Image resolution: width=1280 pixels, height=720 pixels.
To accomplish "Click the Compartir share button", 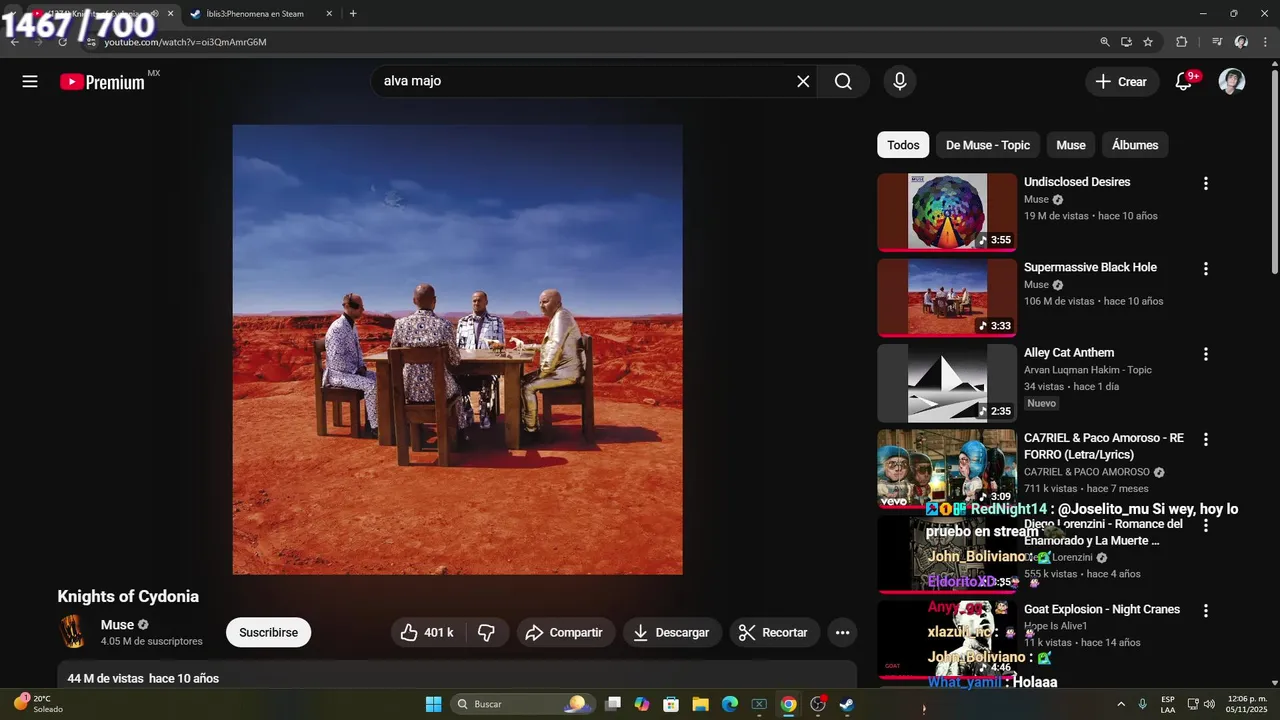I will pyautogui.click(x=565, y=632).
